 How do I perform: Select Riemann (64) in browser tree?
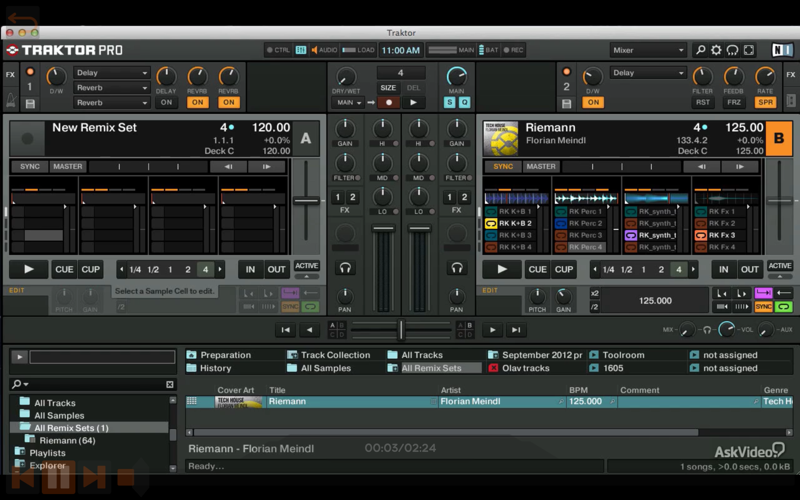67,440
